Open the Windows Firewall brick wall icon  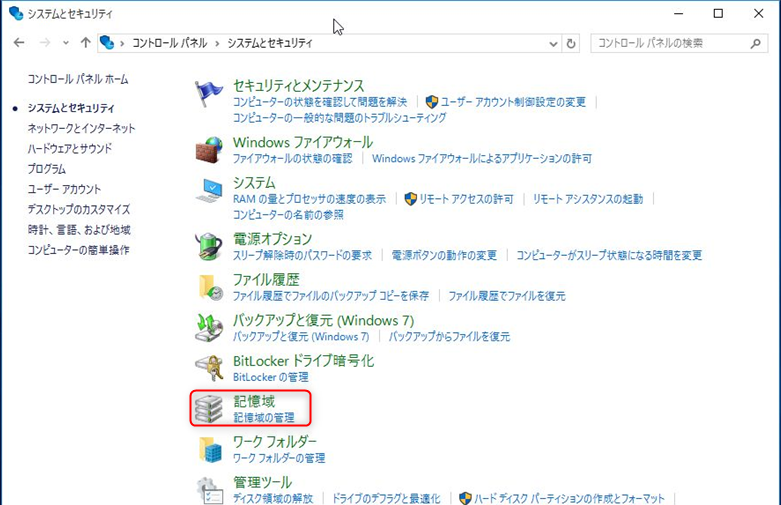click(x=210, y=150)
